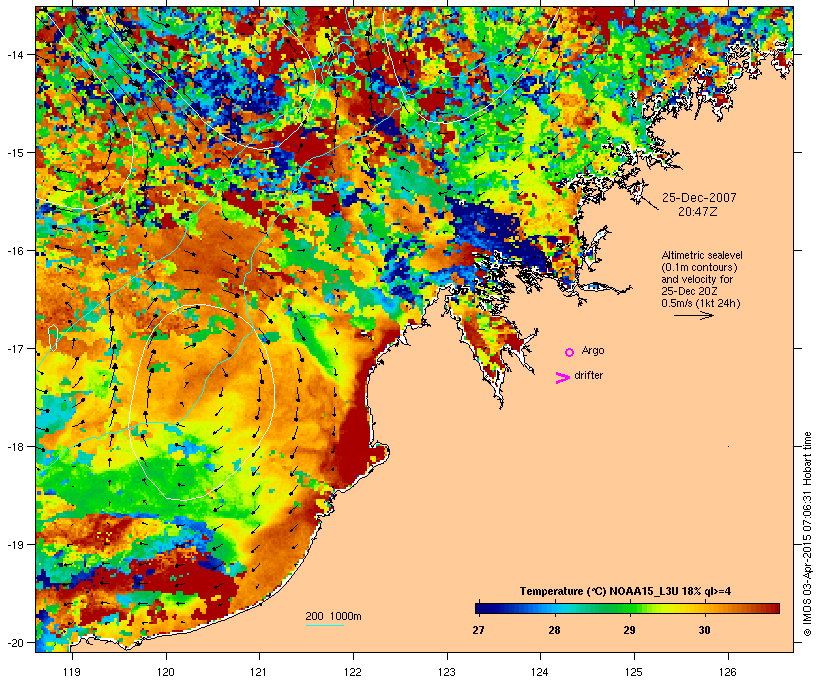820x680 pixels.
Task: Click the cyan 200 1000m depth contour line sample
Action: [325, 625]
